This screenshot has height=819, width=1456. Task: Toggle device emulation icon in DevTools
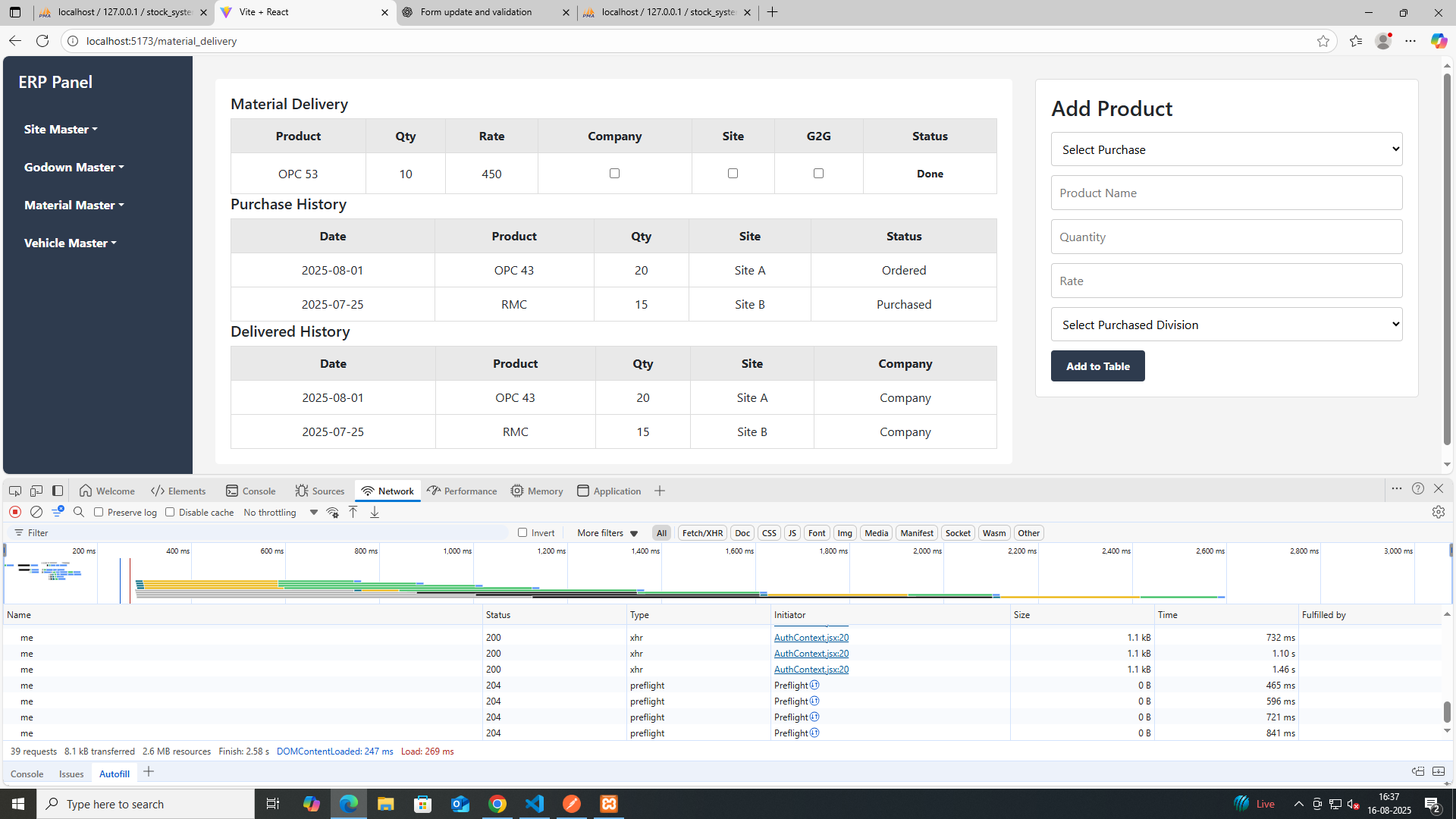36,491
